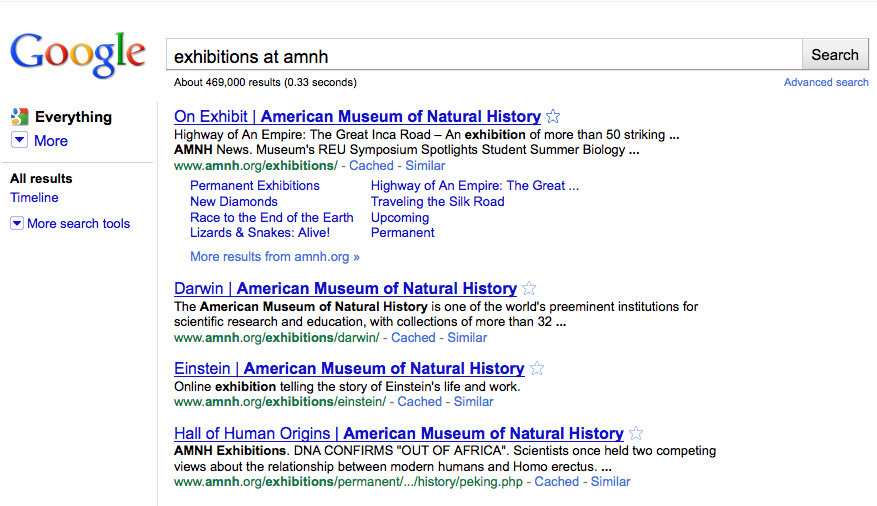This screenshot has height=506, width=877.
Task: Open Similar pages for Einstein result
Action: point(473,401)
